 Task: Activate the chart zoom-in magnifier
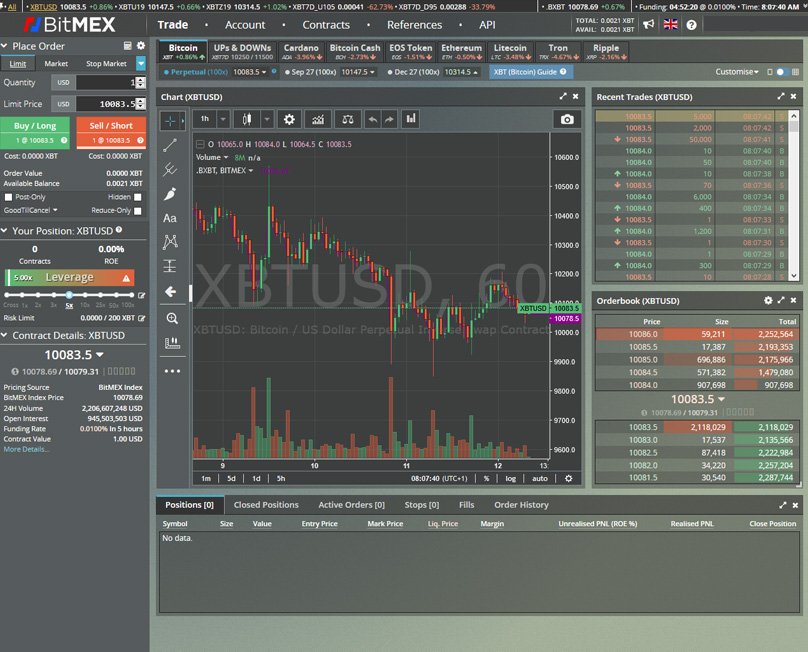[x=172, y=319]
